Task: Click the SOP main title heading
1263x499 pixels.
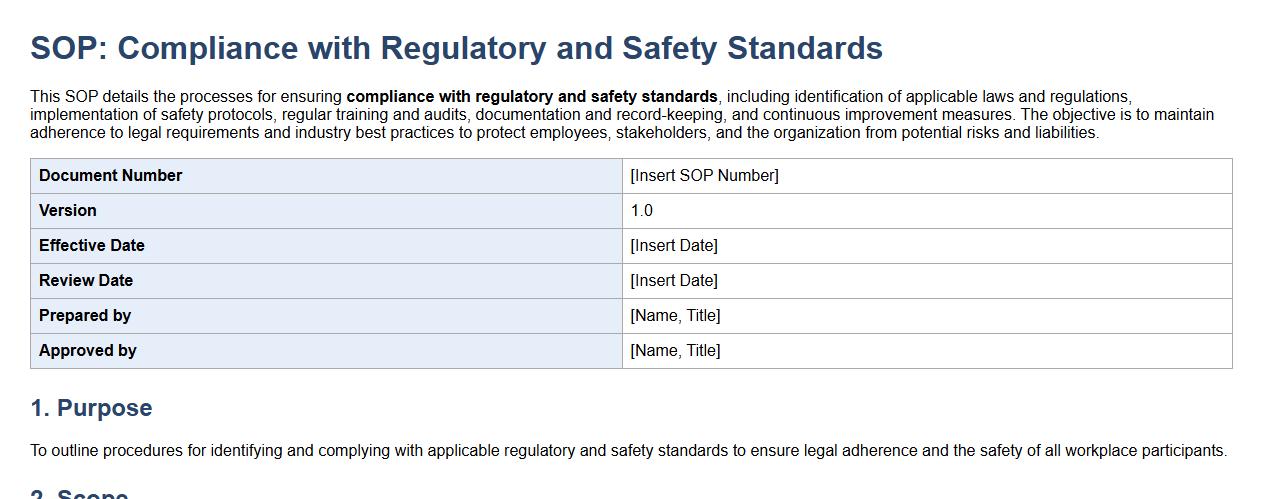Action: point(456,48)
